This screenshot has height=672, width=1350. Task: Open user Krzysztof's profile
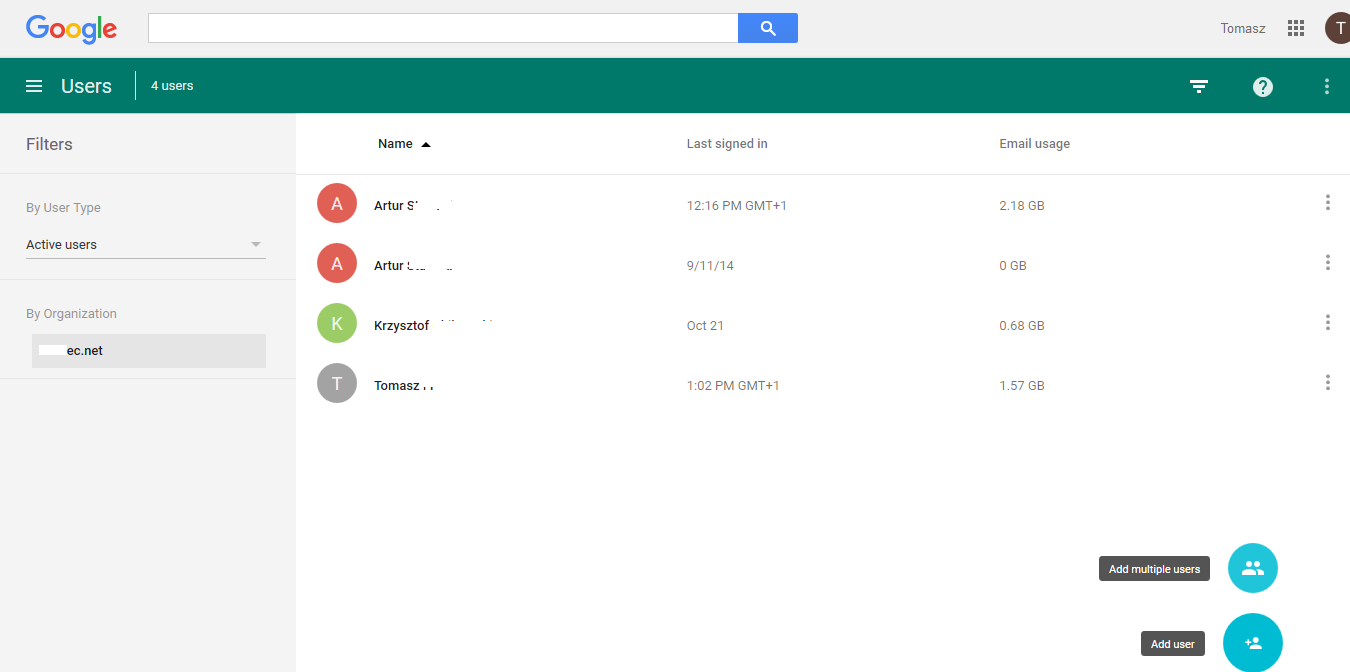click(402, 326)
